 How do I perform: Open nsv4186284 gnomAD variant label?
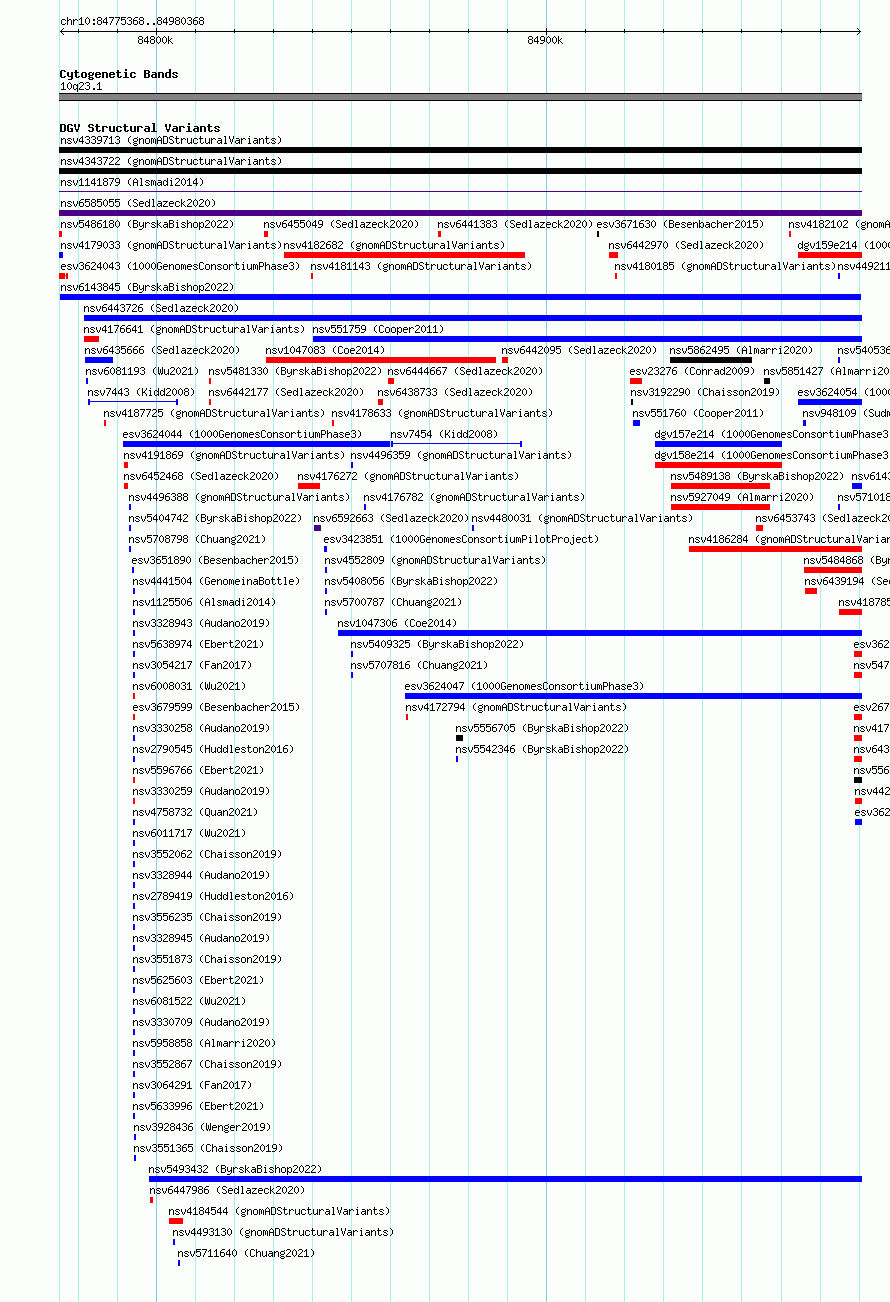(789, 539)
